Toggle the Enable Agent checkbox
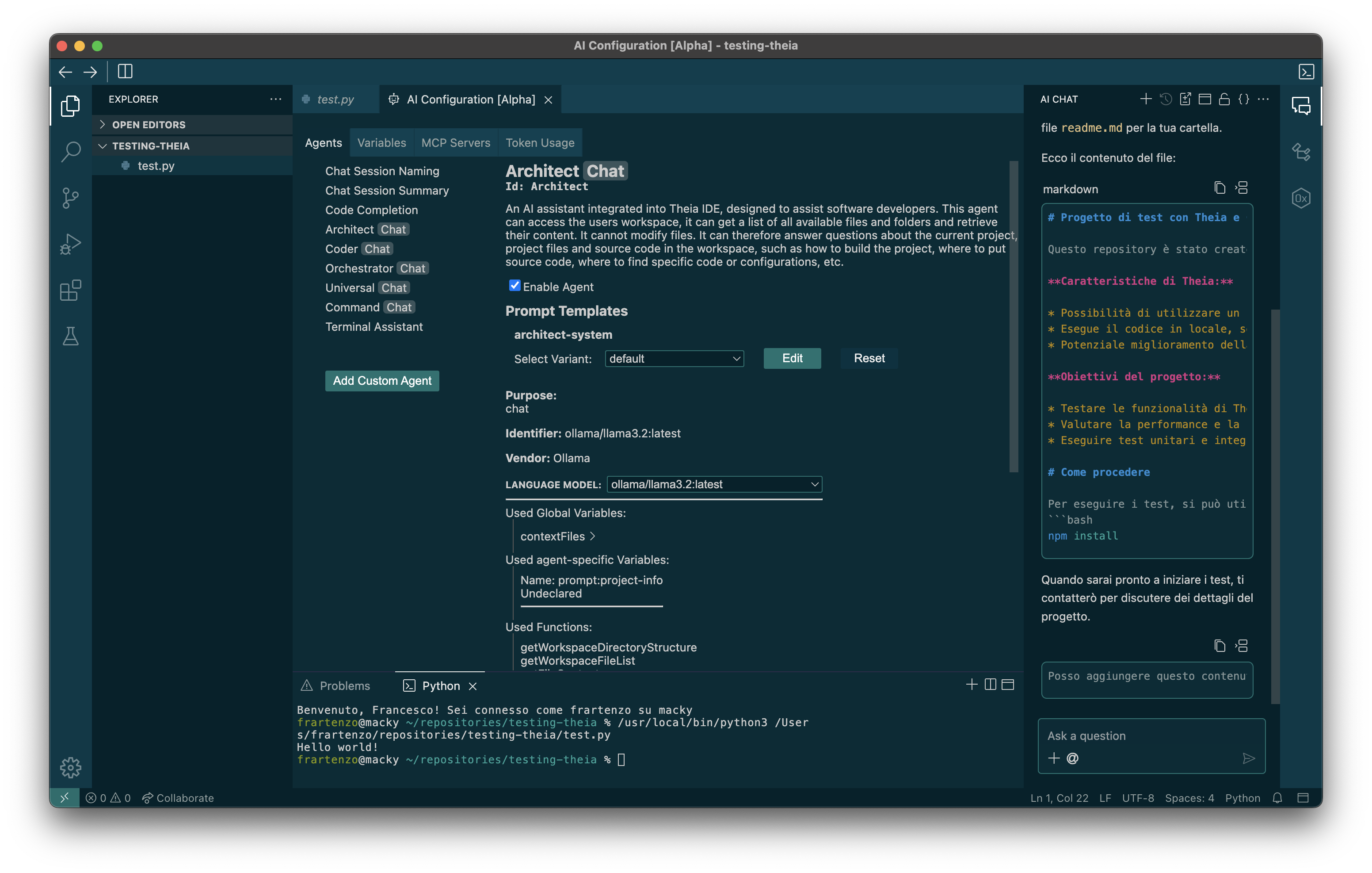Screen dimensions: 1372x873 (514, 286)
